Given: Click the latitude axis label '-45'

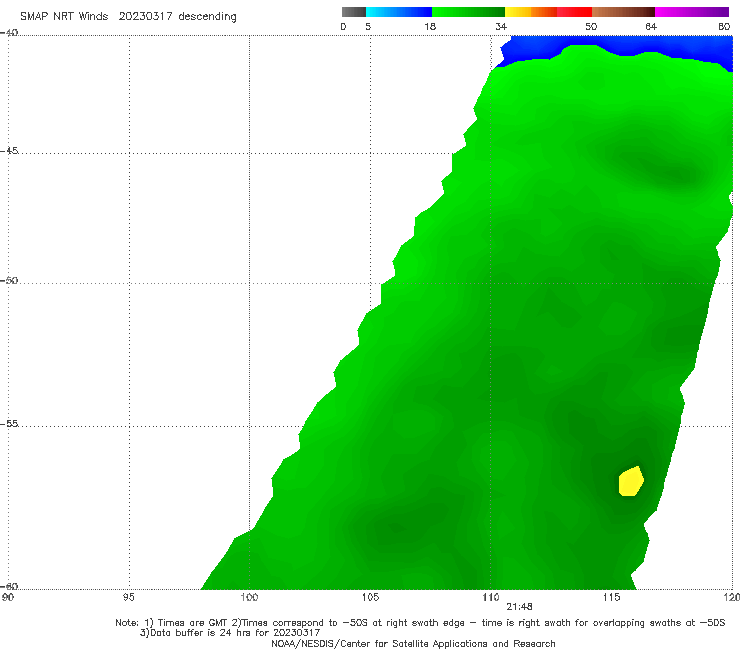Looking at the screenshot, I should point(9,151).
